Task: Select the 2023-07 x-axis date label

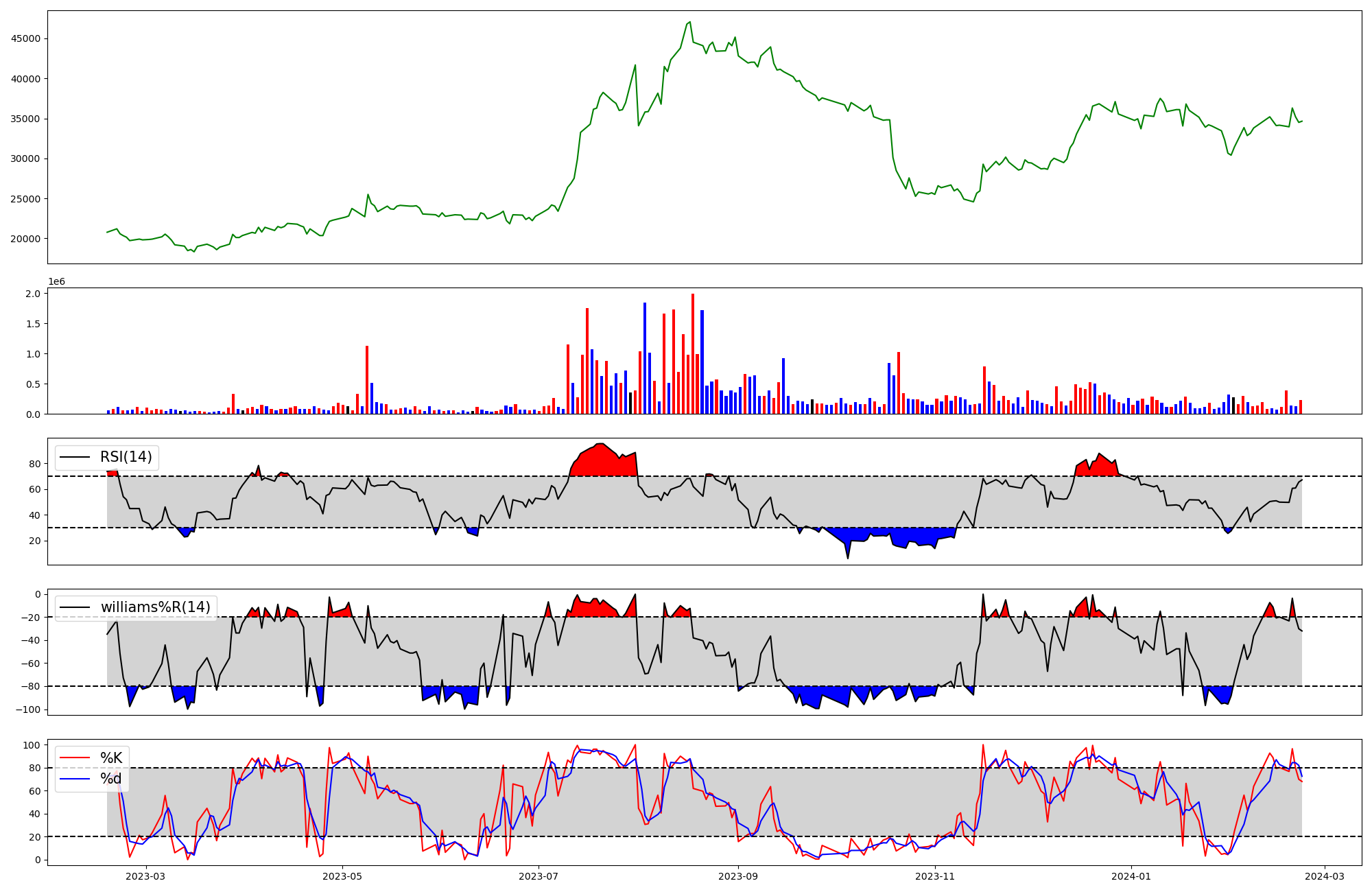Action: (x=539, y=876)
